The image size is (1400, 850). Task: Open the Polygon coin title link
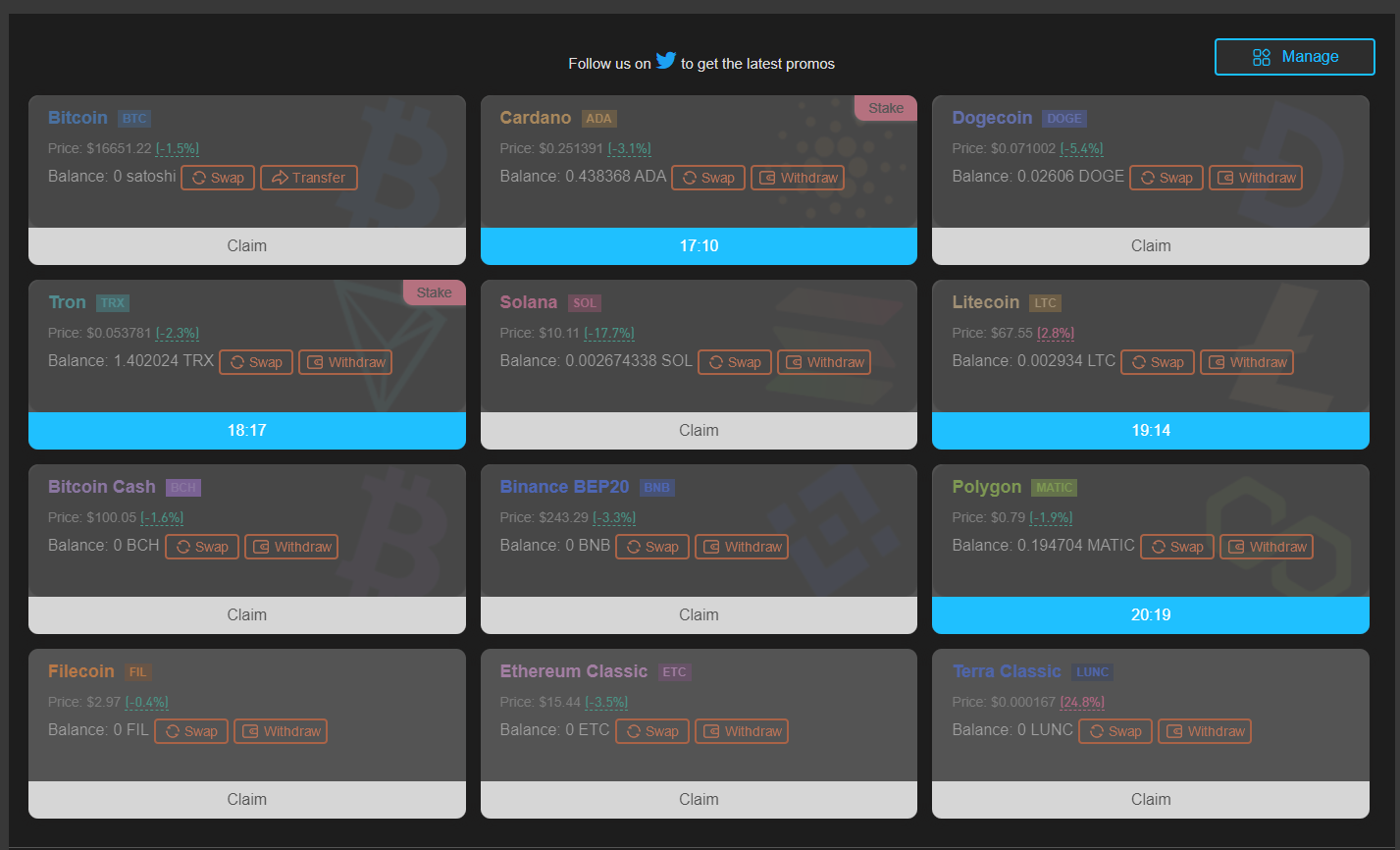[987, 487]
